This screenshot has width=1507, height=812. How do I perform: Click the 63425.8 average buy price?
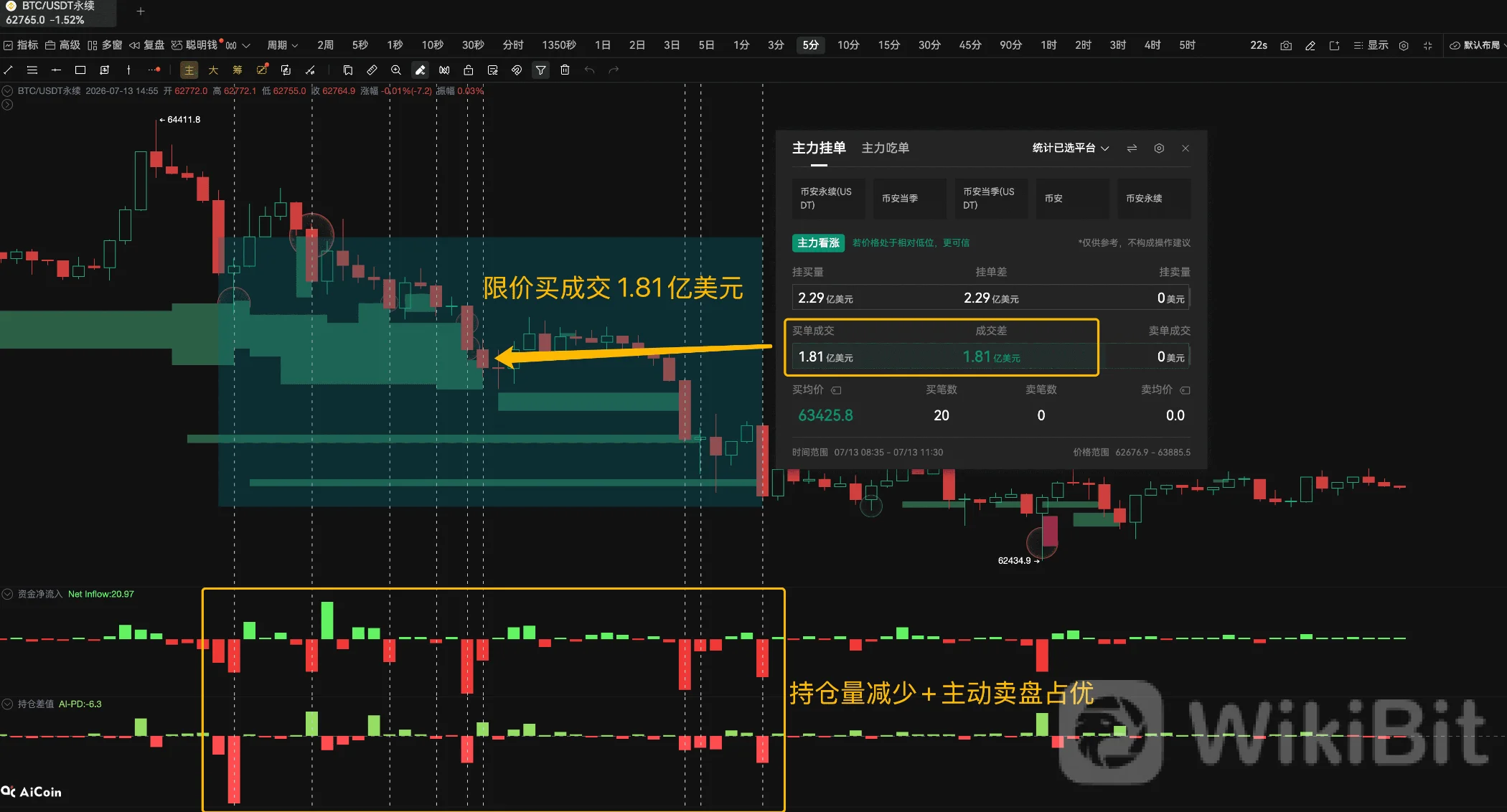[825, 415]
